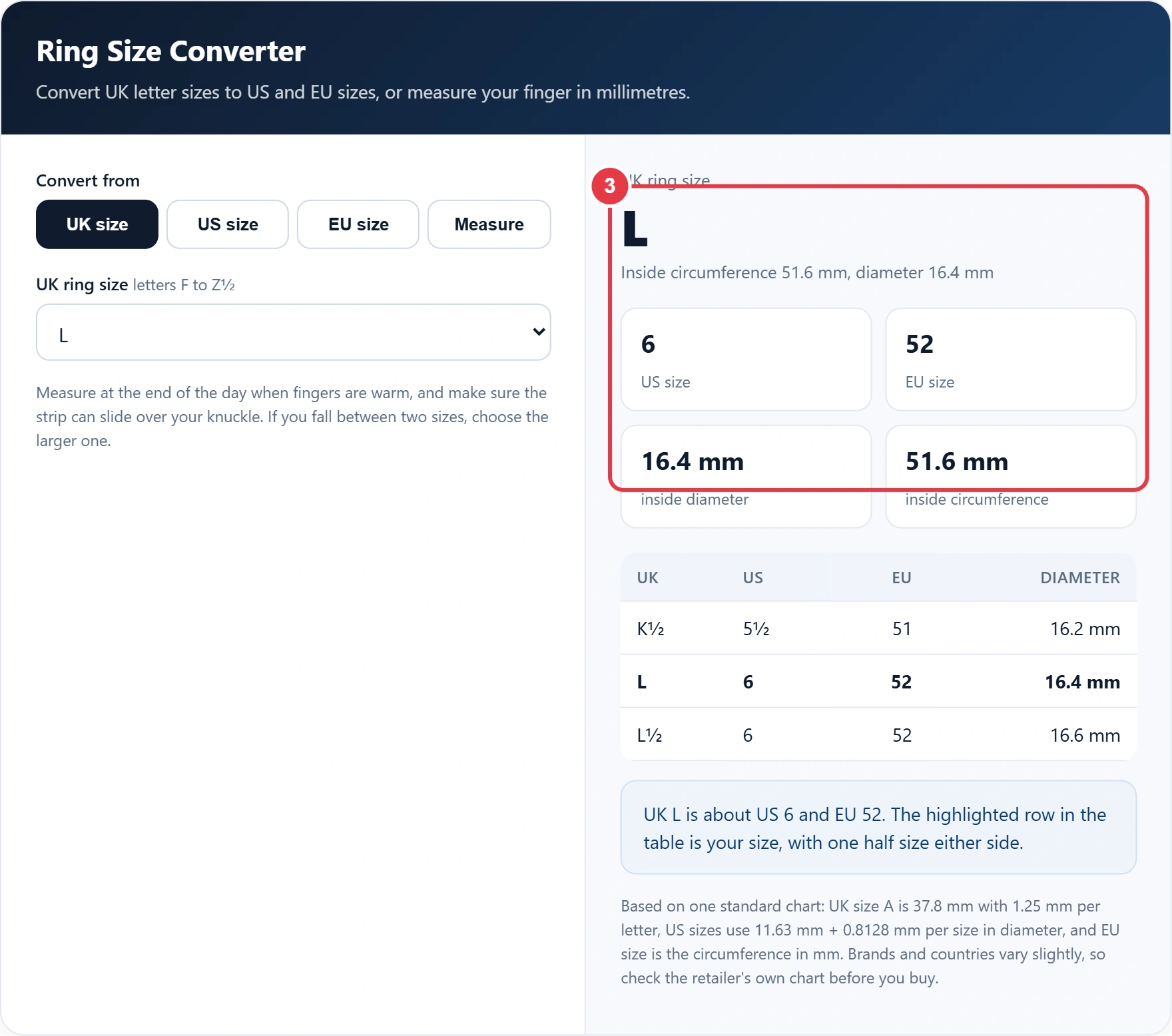Open the Measure tab
The width and height of the screenshot is (1172, 1036).
[489, 224]
